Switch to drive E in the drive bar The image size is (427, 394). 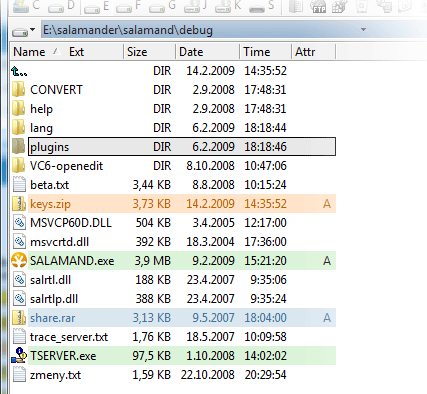[97, 6]
